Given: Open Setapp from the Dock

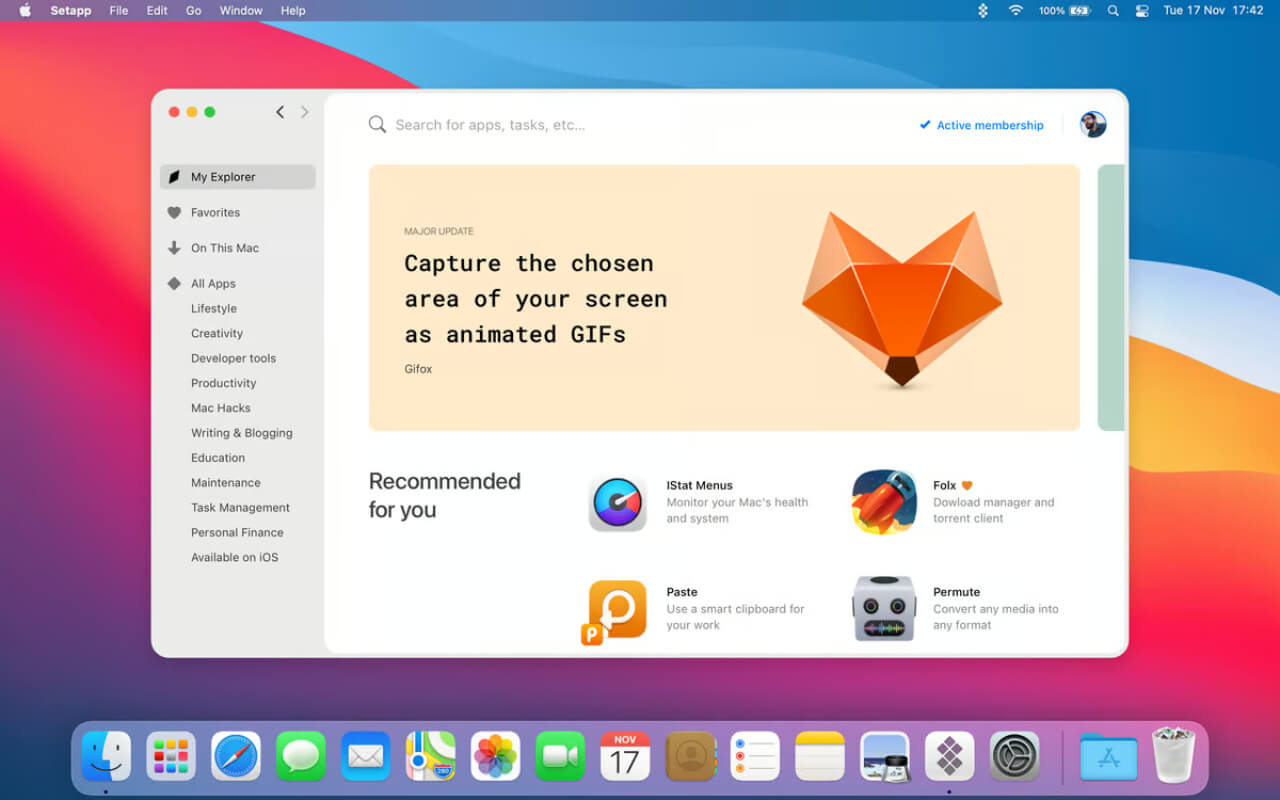Looking at the screenshot, I should pyautogui.click(x=950, y=756).
